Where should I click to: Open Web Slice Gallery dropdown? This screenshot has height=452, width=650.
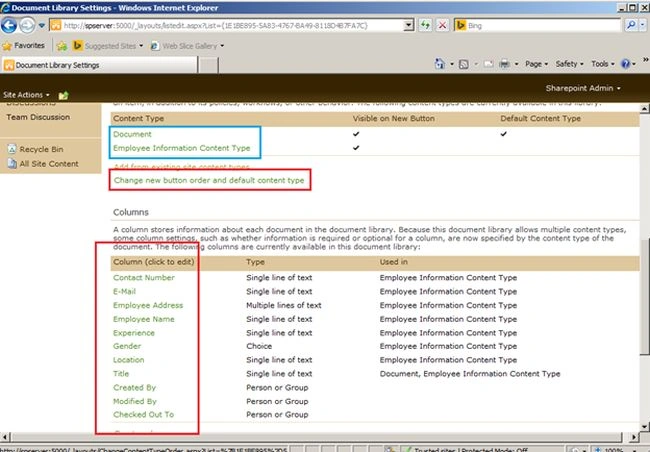[x=187, y=46]
